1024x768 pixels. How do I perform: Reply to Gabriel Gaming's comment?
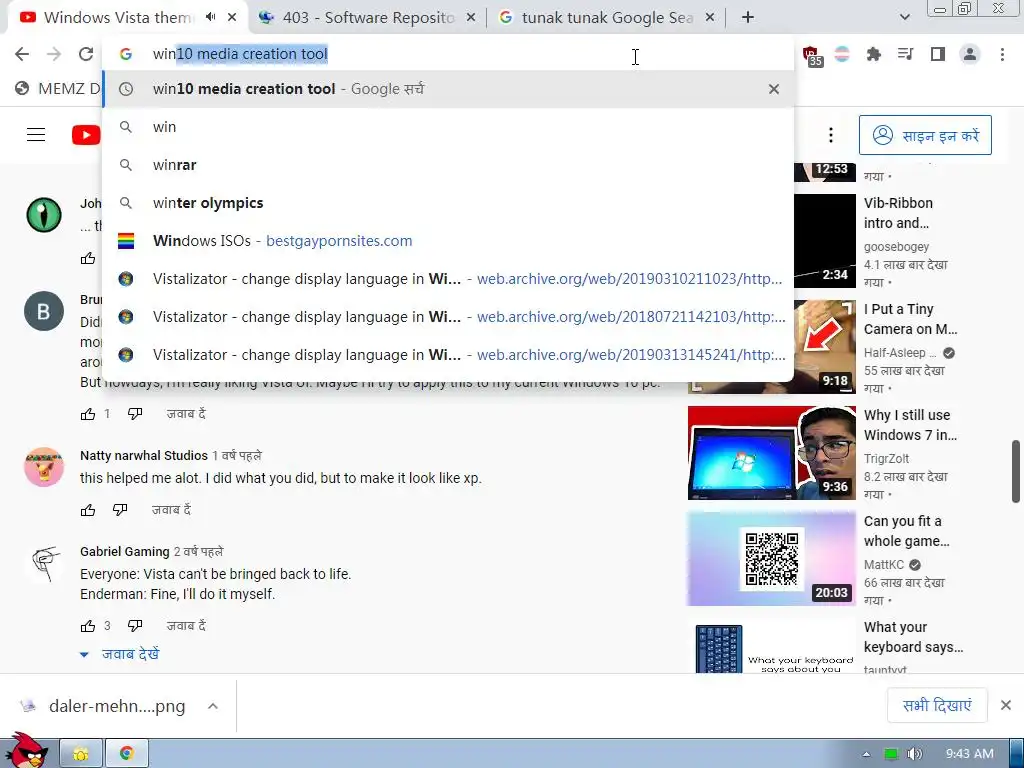[186, 626]
